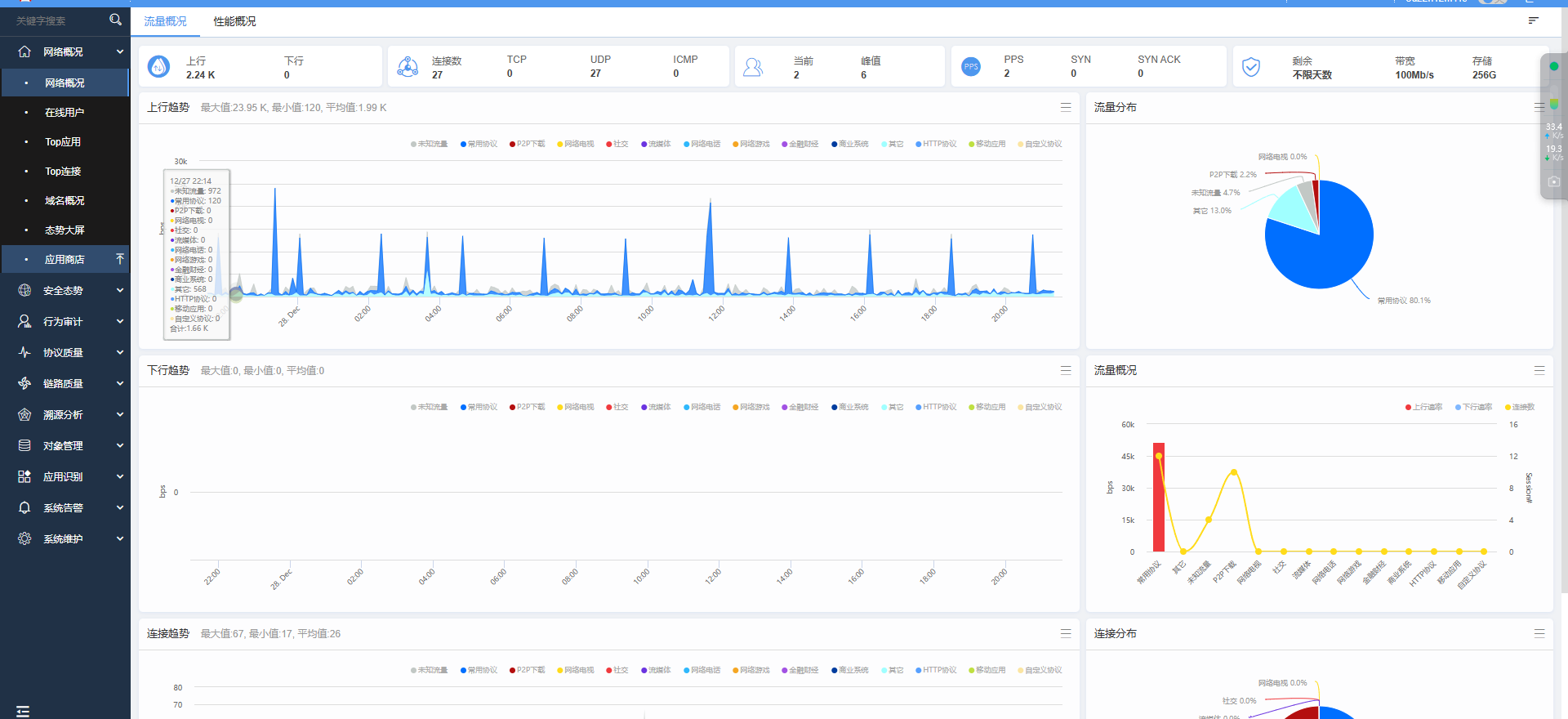Viewport: 1568px width, 719px height.
Task: Toggle 下行速率 series in 流量概况 legend
Action: pos(1474,407)
